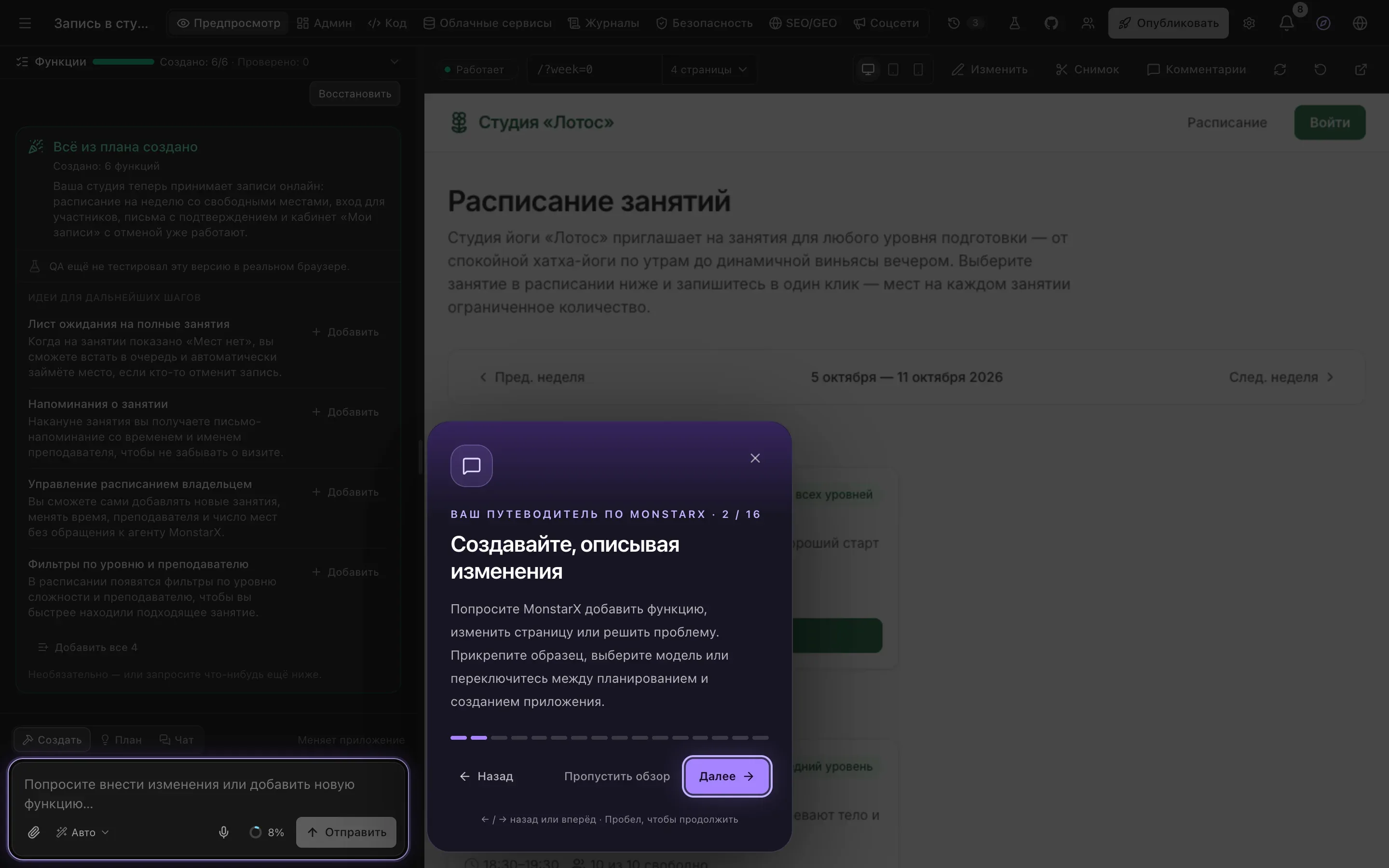Close the MonstarX guide dialog
The width and height of the screenshot is (1389, 868).
(755, 458)
